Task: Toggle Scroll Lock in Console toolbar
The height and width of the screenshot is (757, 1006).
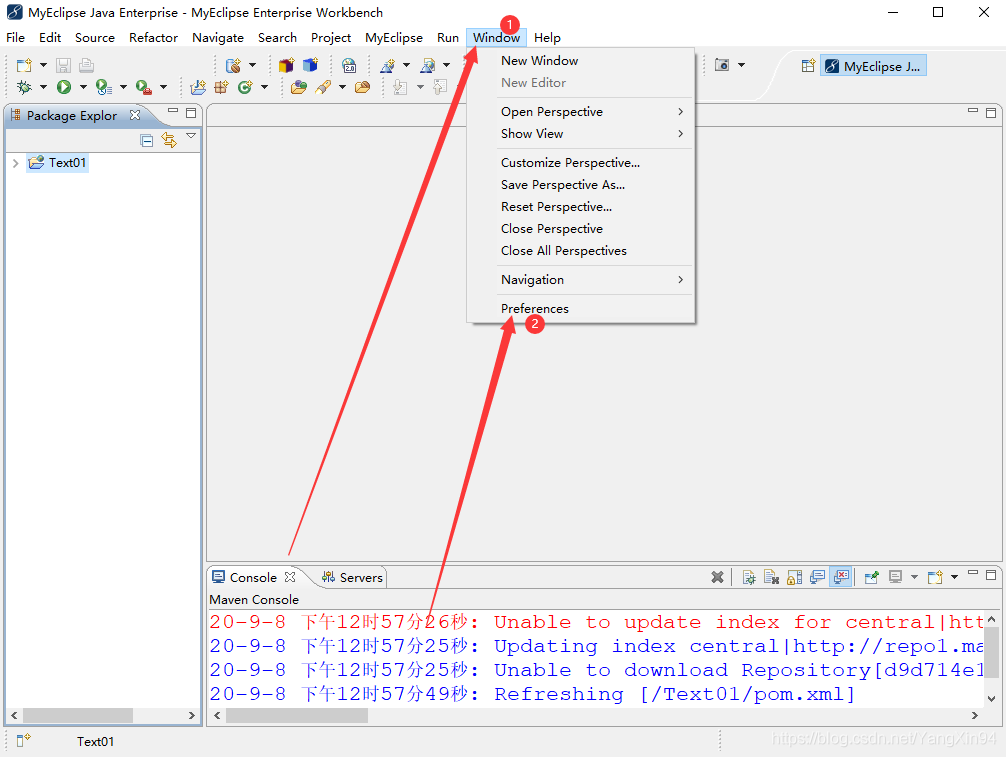Action: tap(794, 577)
